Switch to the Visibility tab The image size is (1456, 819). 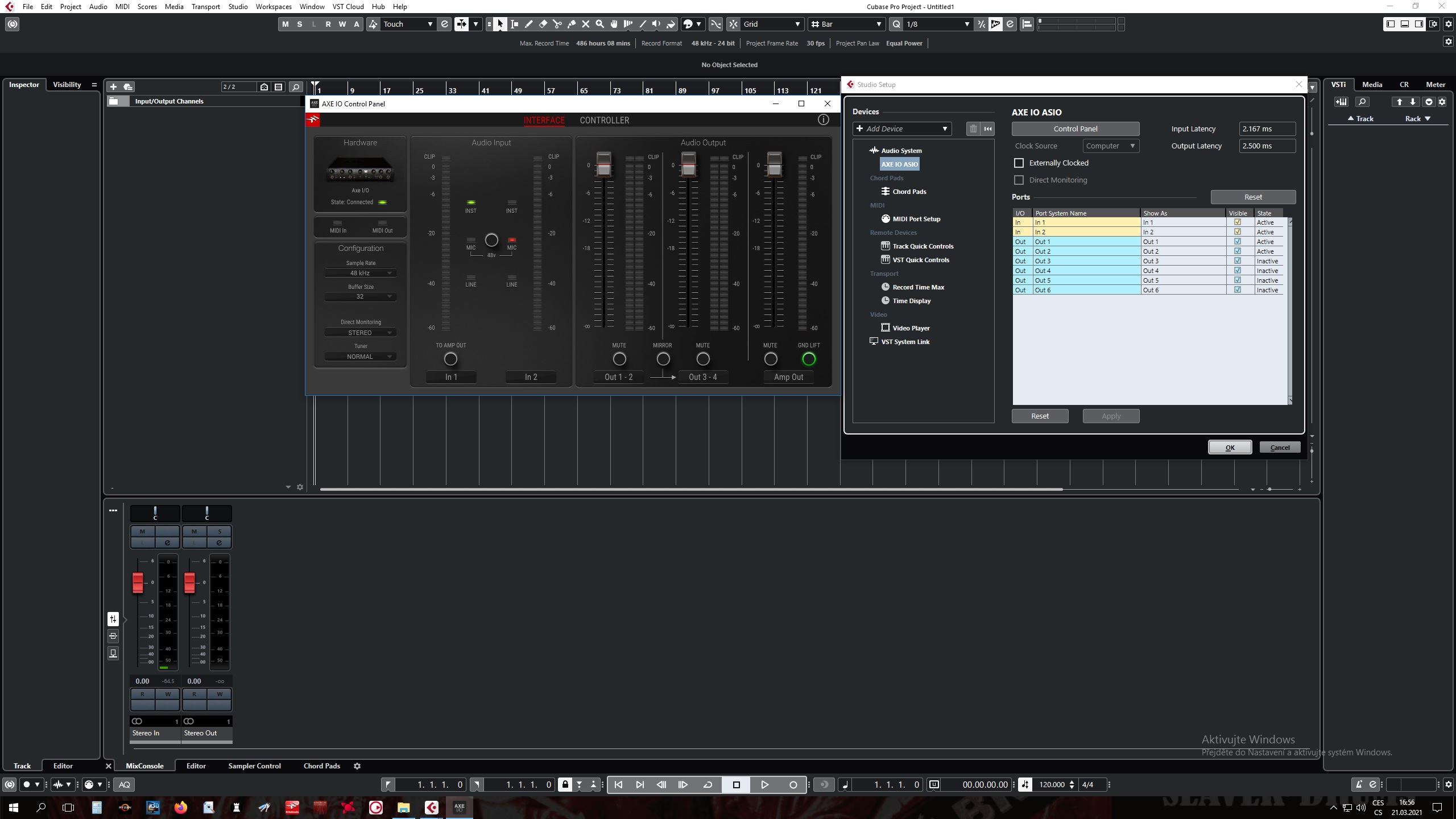coord(67,85)
